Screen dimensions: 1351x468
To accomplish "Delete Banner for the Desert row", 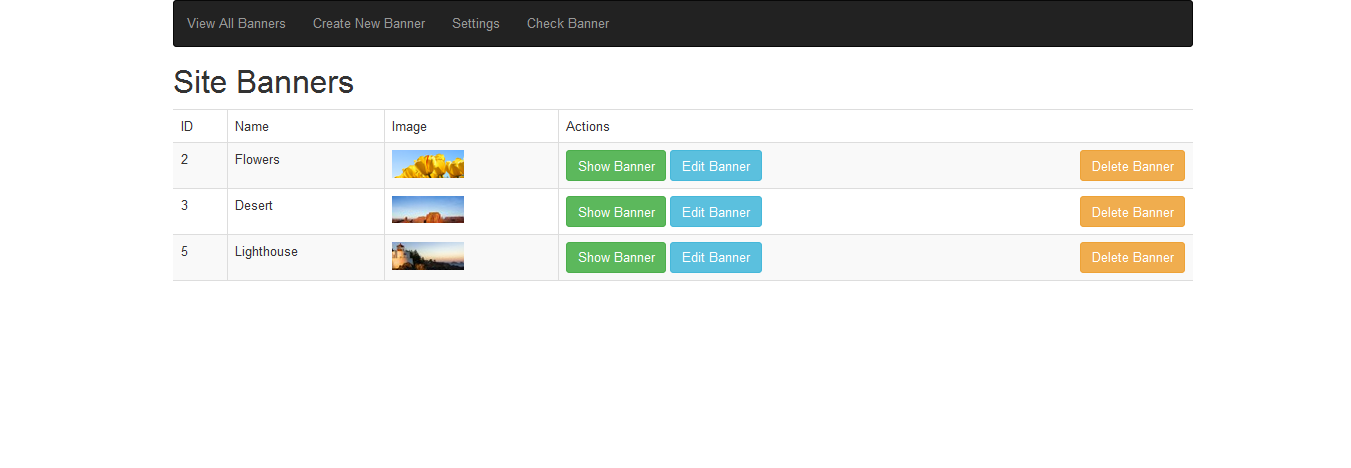I will point(1132,212).
